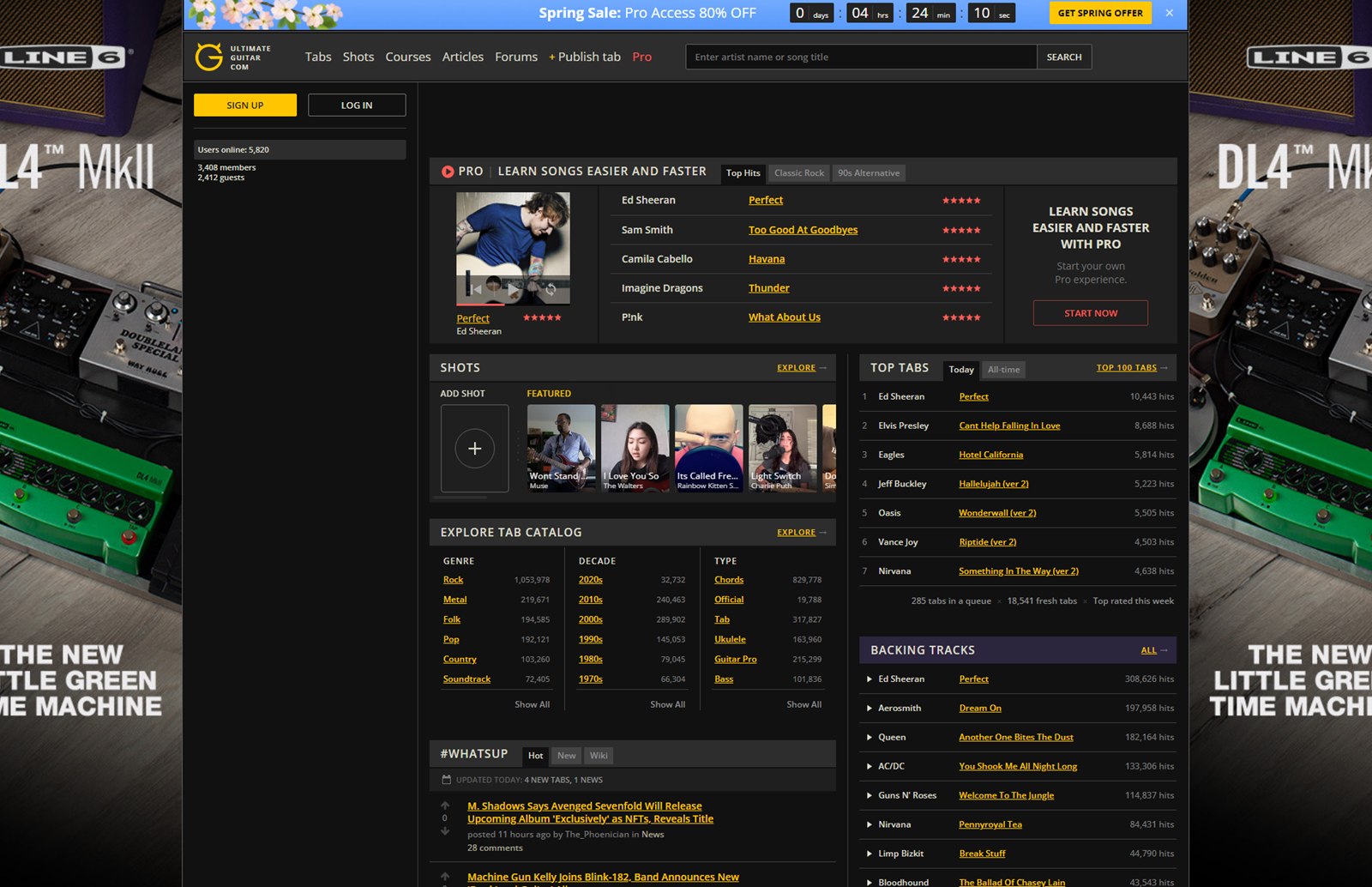Close the Spring Sale banner
Image resolution: width=1372 pixels, height=887 pixels.
(x=1169, y=13)
